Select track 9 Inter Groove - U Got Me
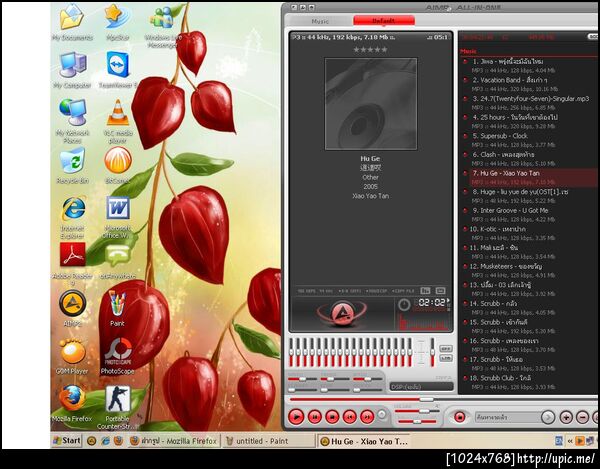 (530, 214)
